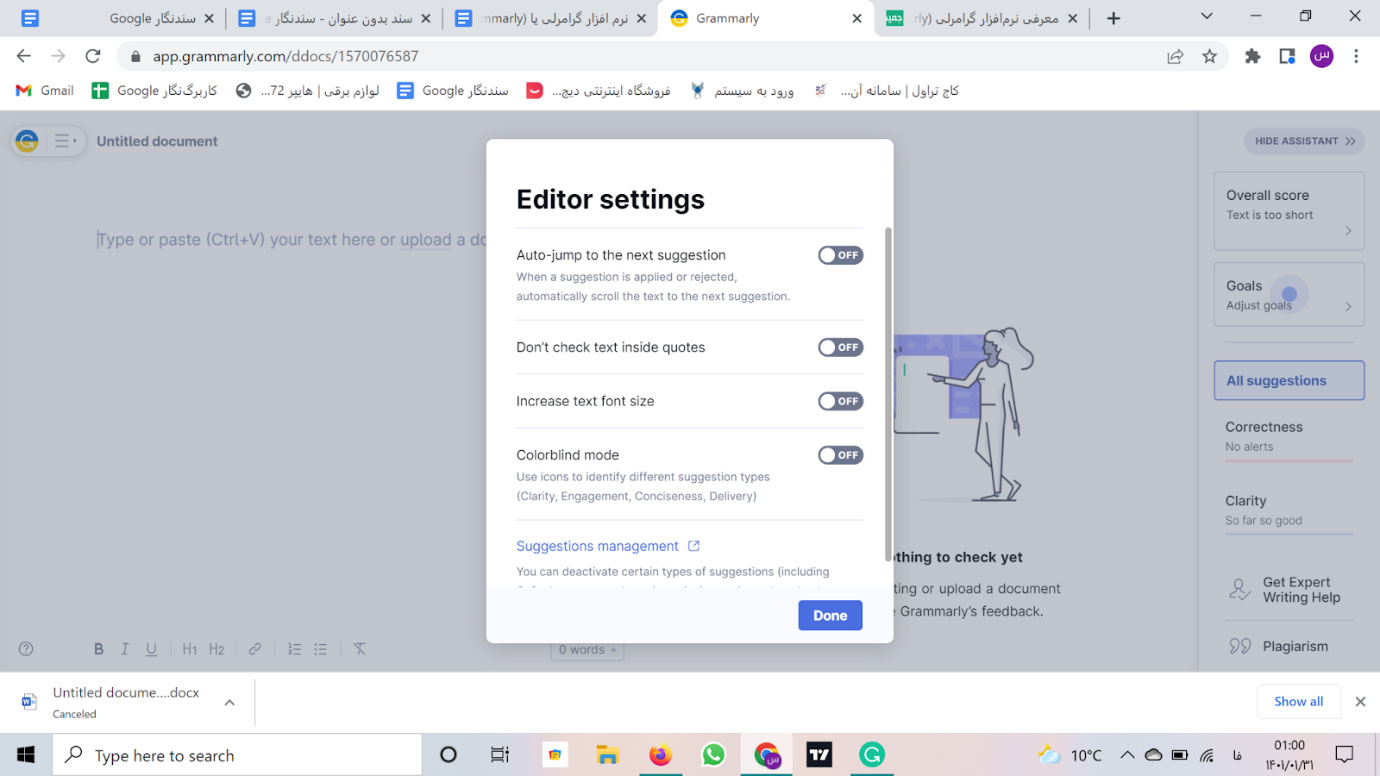1380x776 pixels.
Task: Click the address bar URL
Action: (285, 57)
